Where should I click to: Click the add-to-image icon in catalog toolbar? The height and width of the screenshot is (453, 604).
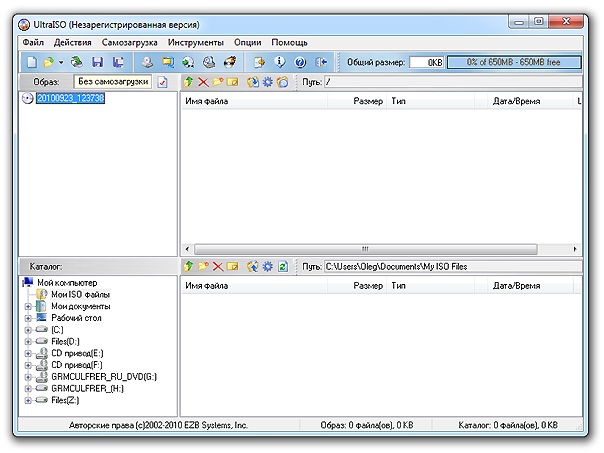click(253, 266)
